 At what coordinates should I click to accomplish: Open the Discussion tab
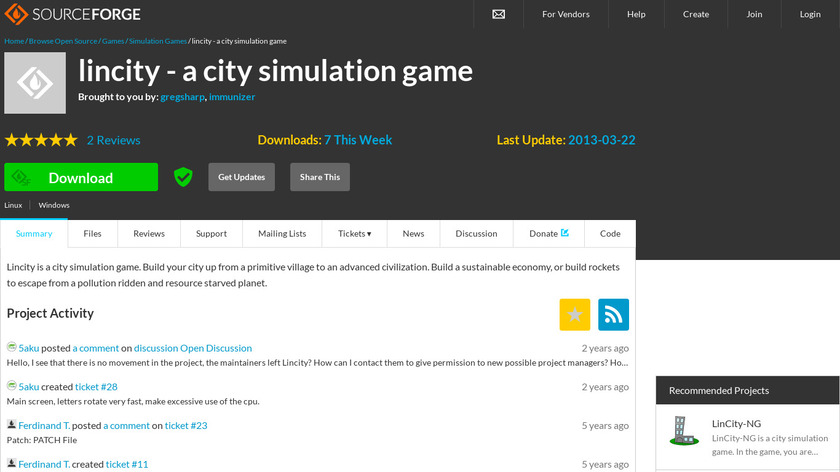(x=476, y=234)
